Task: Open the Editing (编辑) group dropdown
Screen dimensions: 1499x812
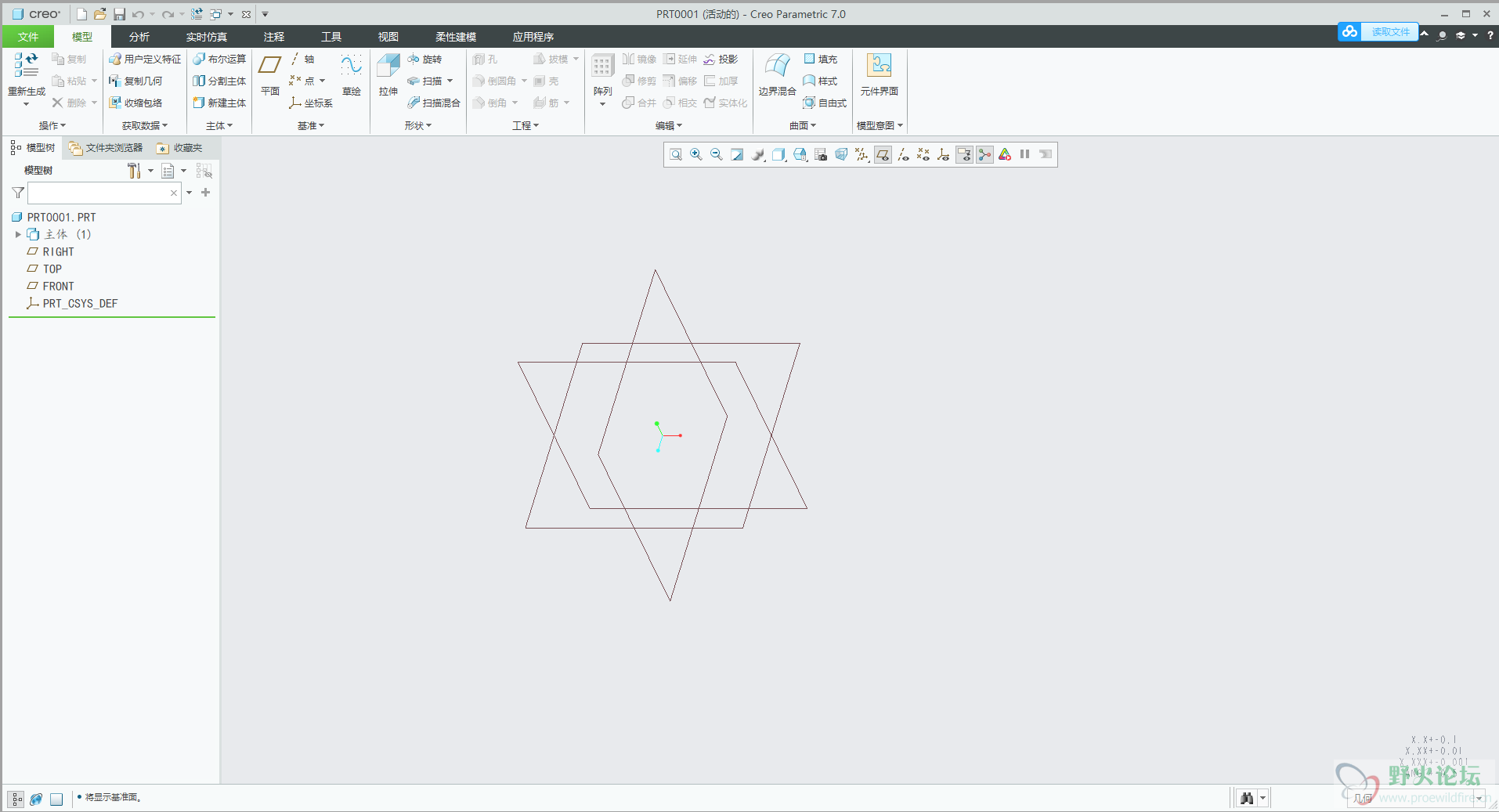Action: point(669,125)
